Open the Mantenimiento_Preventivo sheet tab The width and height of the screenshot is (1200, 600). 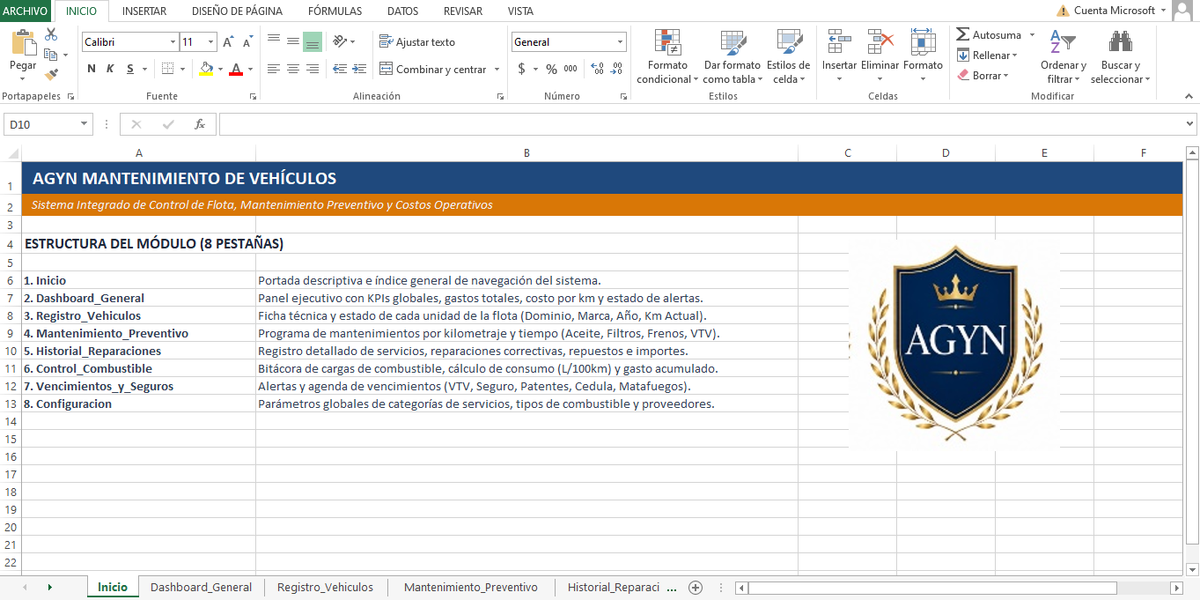coord(471,587)
